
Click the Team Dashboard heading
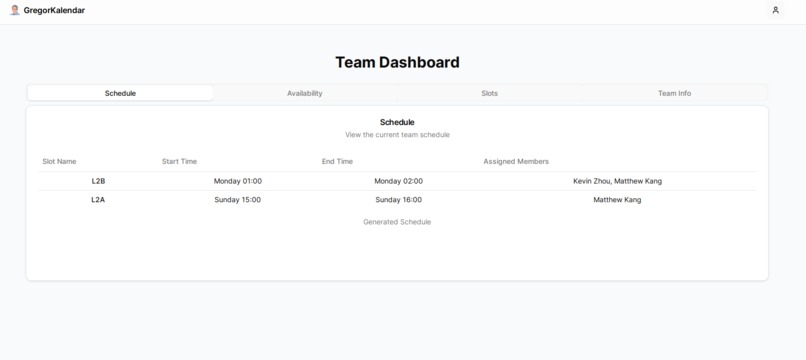[x=397, y=62]
